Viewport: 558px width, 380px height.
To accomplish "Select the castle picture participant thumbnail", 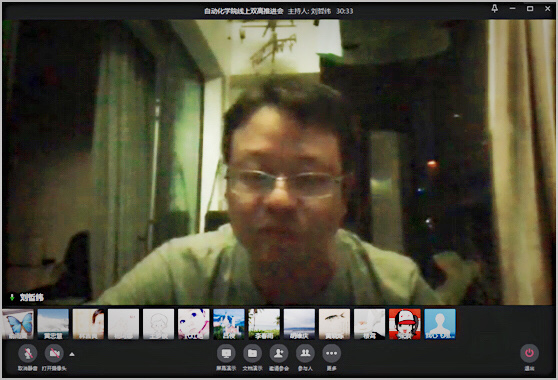I will [x=229, y=324].
